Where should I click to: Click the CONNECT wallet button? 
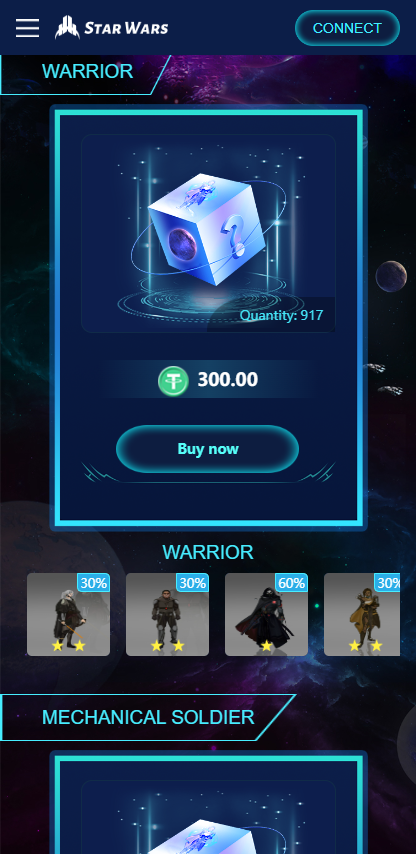[347, 28]
